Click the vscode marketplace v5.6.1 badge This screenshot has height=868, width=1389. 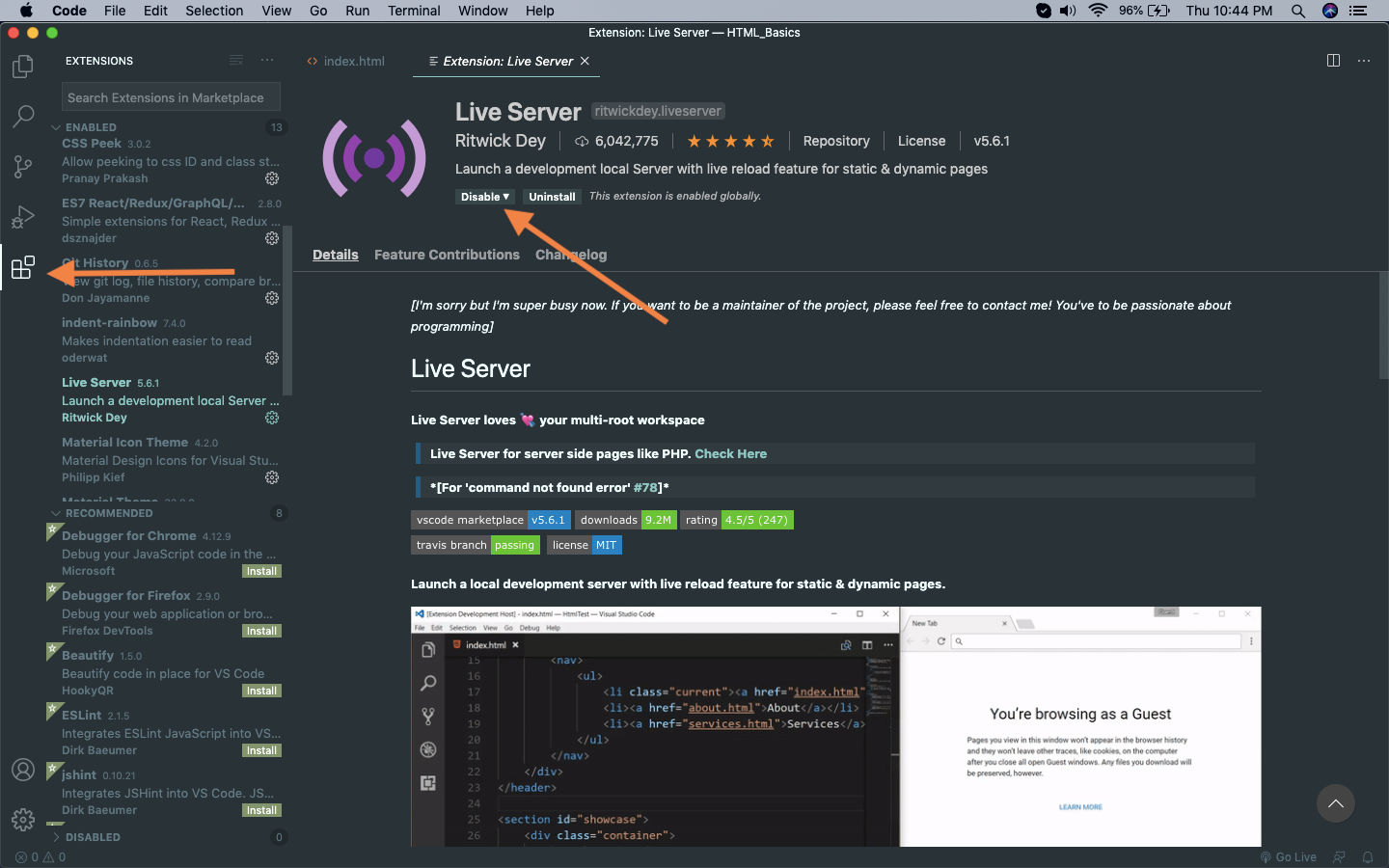coord(491,520)
